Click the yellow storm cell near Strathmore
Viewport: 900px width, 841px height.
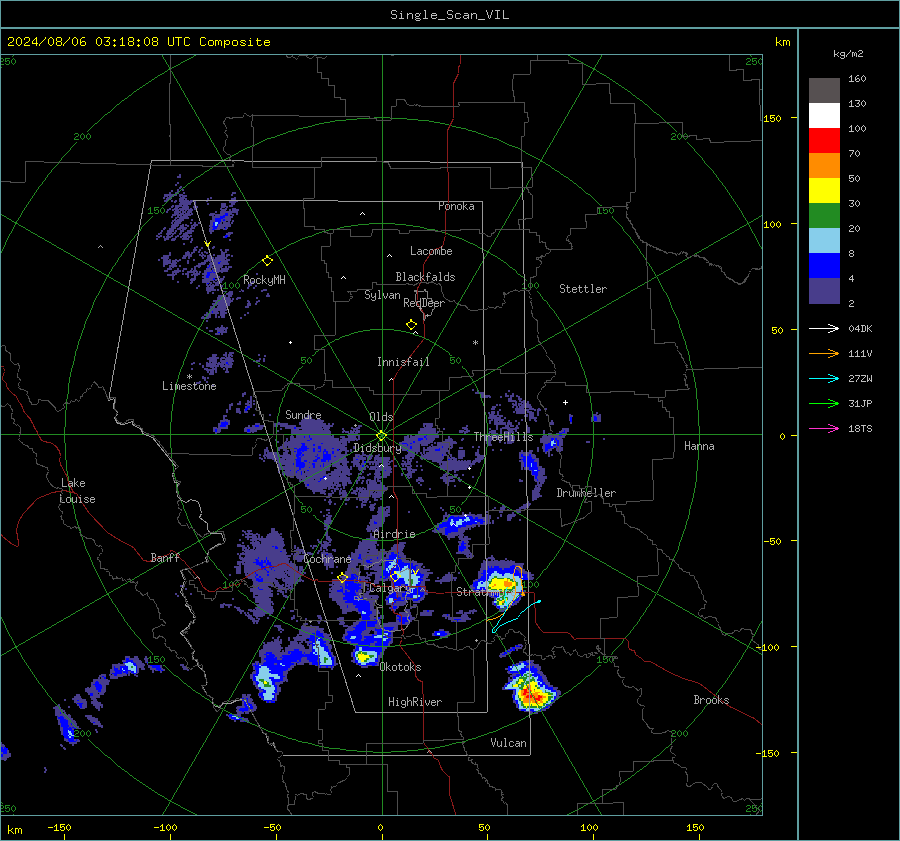502,584
